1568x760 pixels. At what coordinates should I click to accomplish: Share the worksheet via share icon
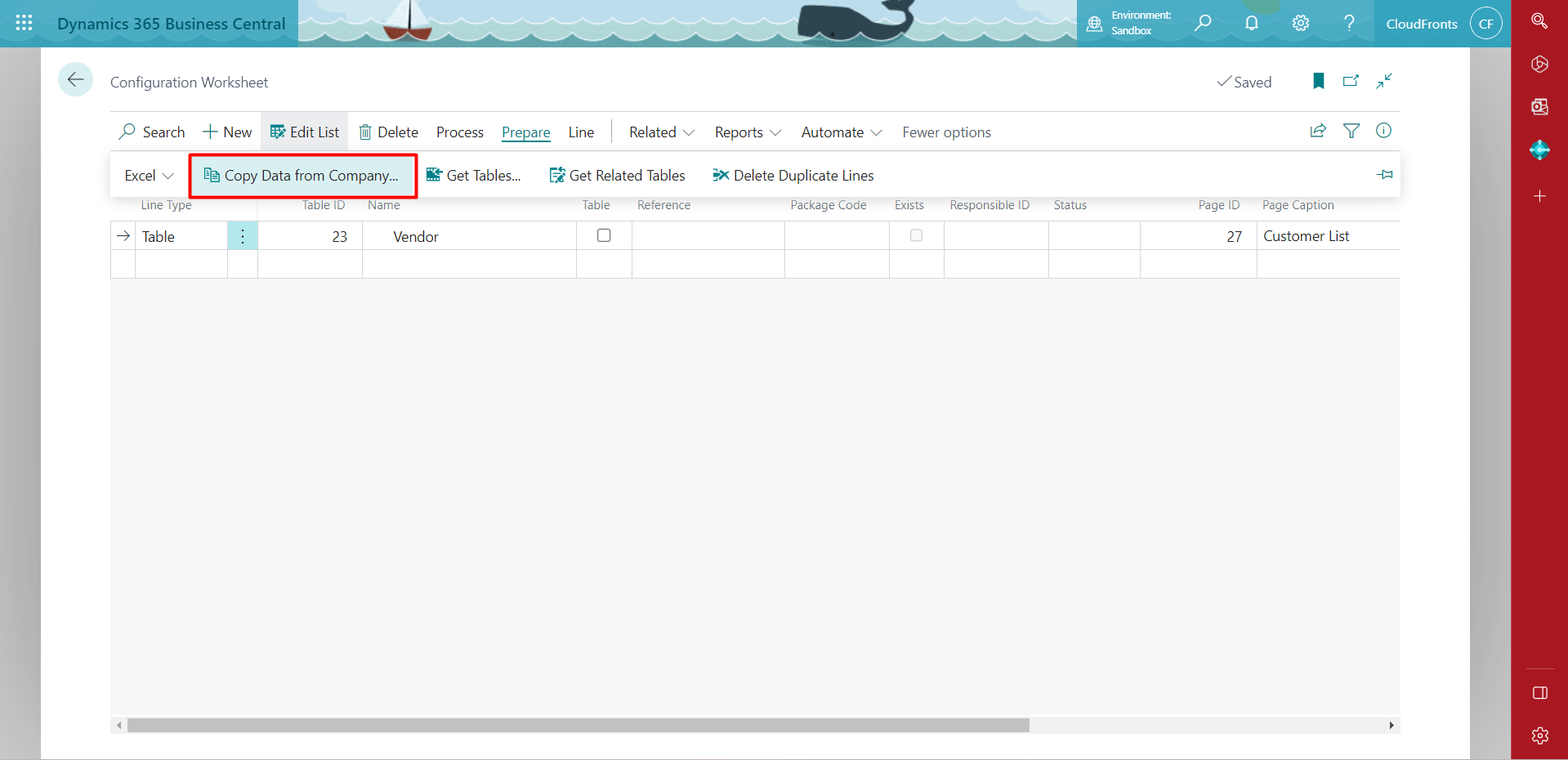pos(1318,131)
